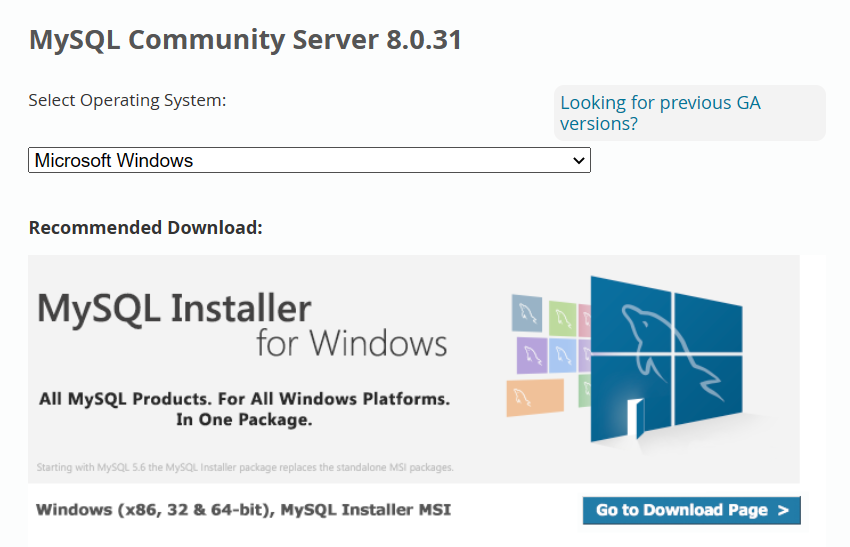Click the light blue dolphin tile in the banner
This screenshot has width=850, height=547.
point(562,356)
